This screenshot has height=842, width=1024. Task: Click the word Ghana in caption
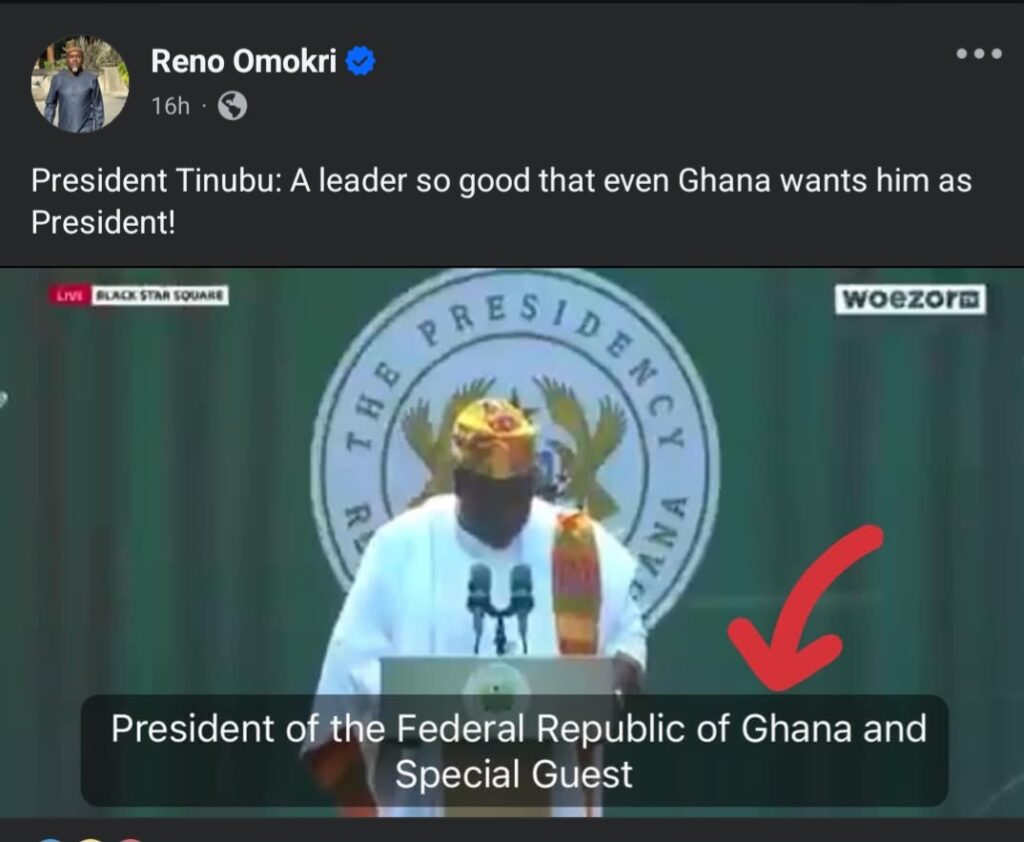pos(796,728)
